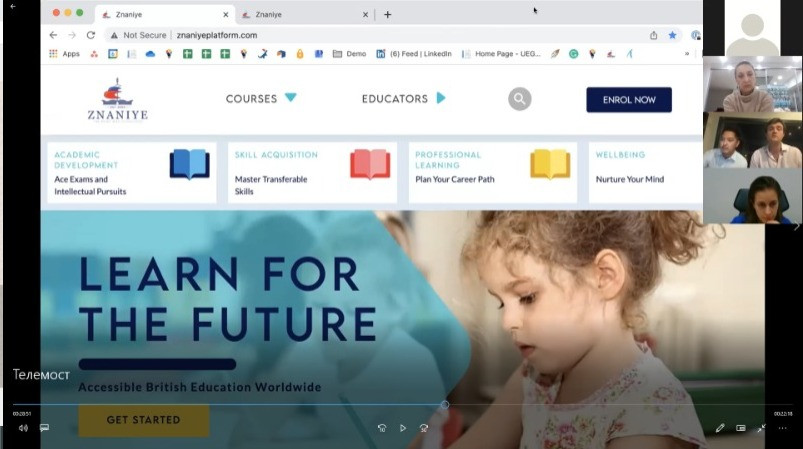
Task: Play the video with play button
Action: [x=403, y=428]
